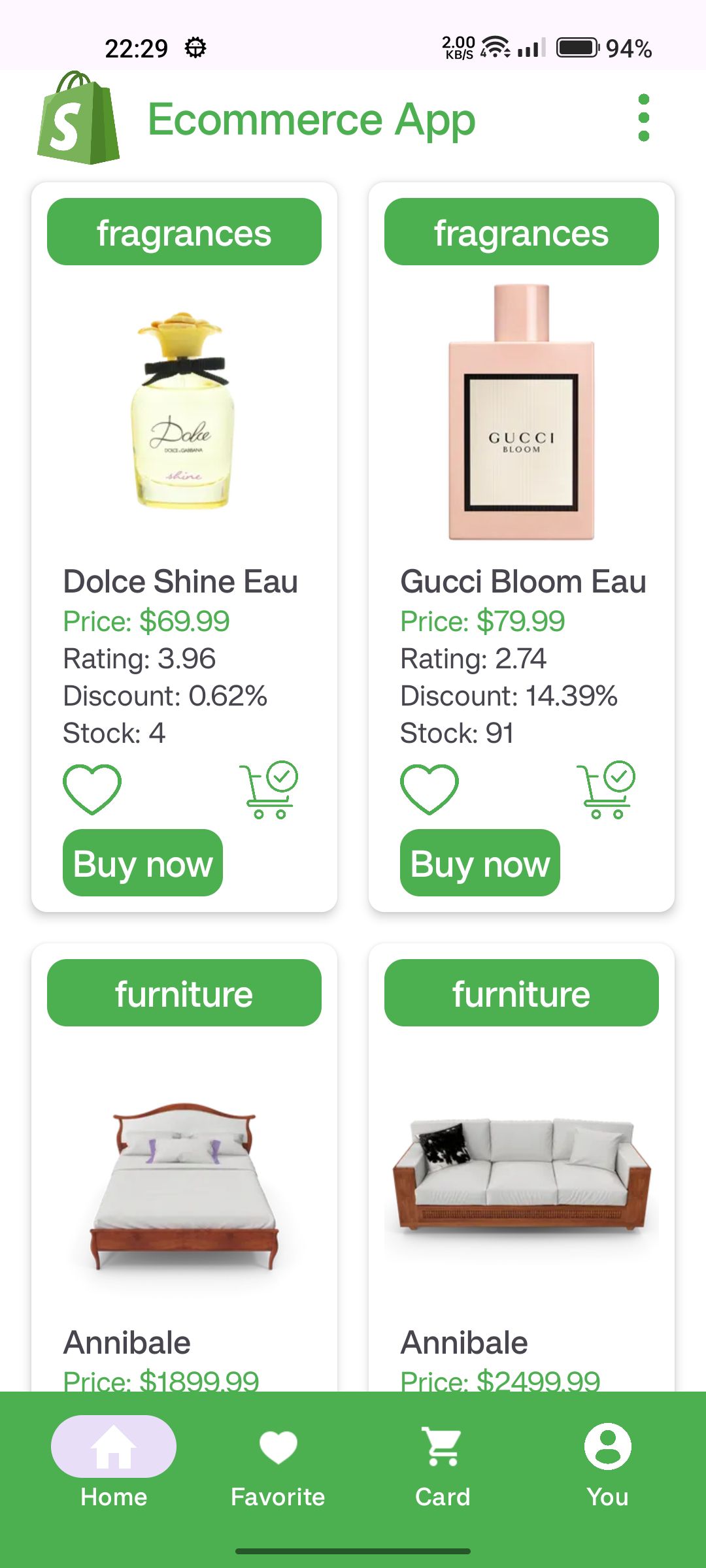Favorite the Dolce Shine Eau perfume

tap(92, 789)
